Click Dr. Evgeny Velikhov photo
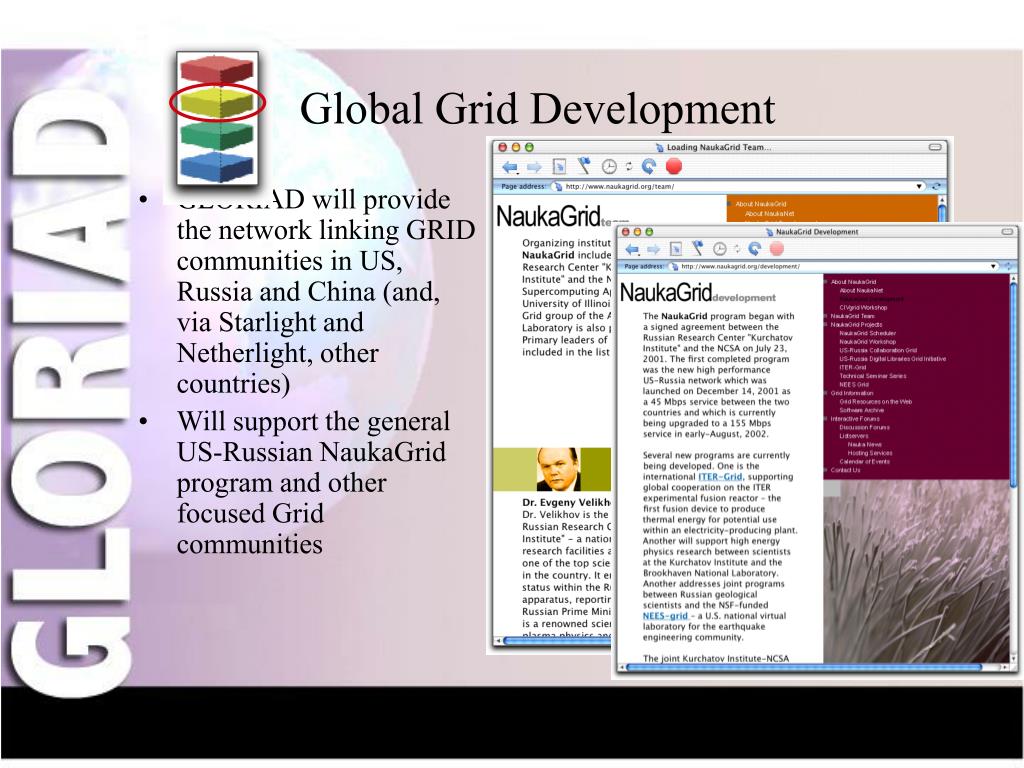This screenshot has width=1024, height=768. tap(558, 470)
